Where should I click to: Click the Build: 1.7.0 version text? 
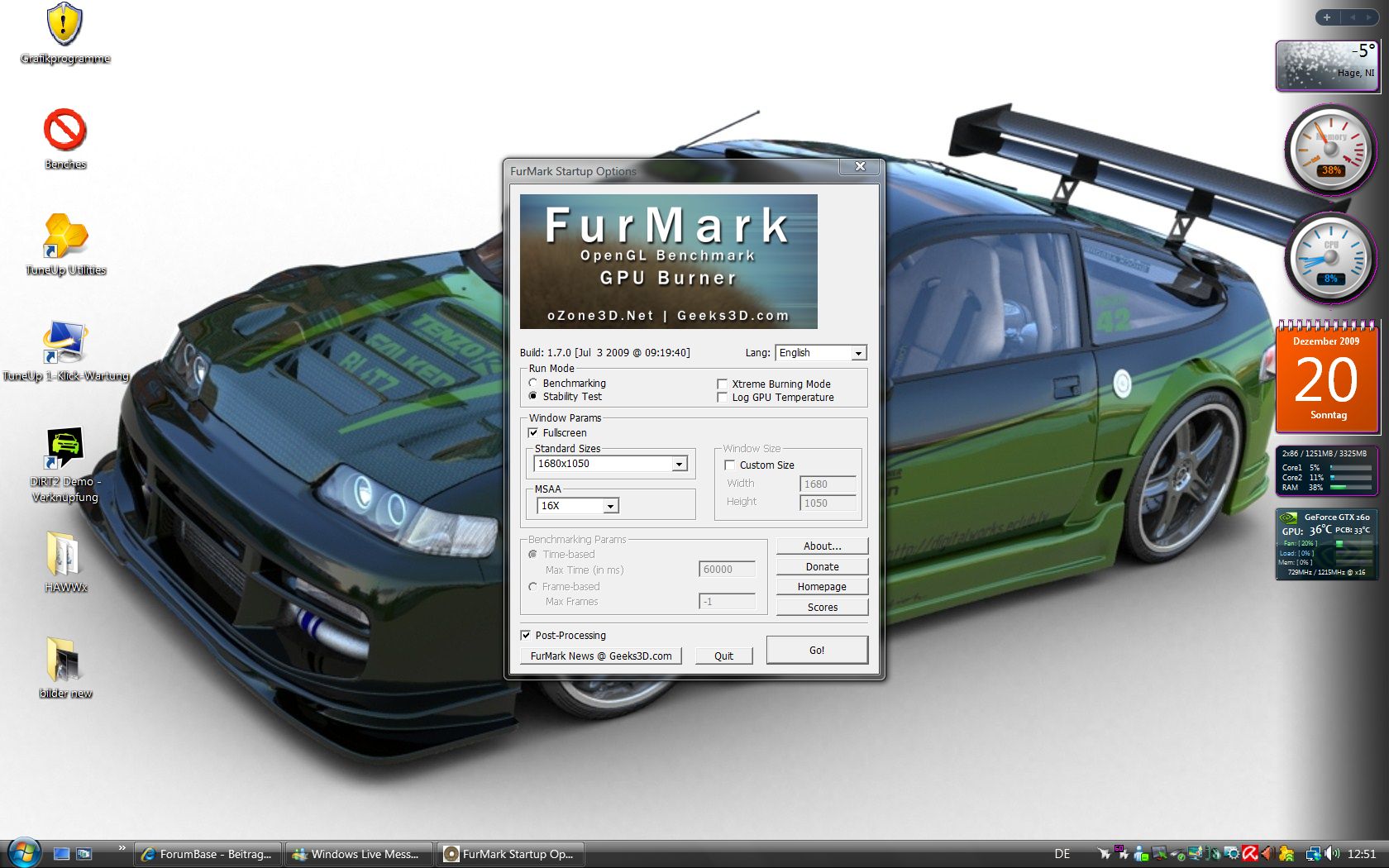(604, 353)
